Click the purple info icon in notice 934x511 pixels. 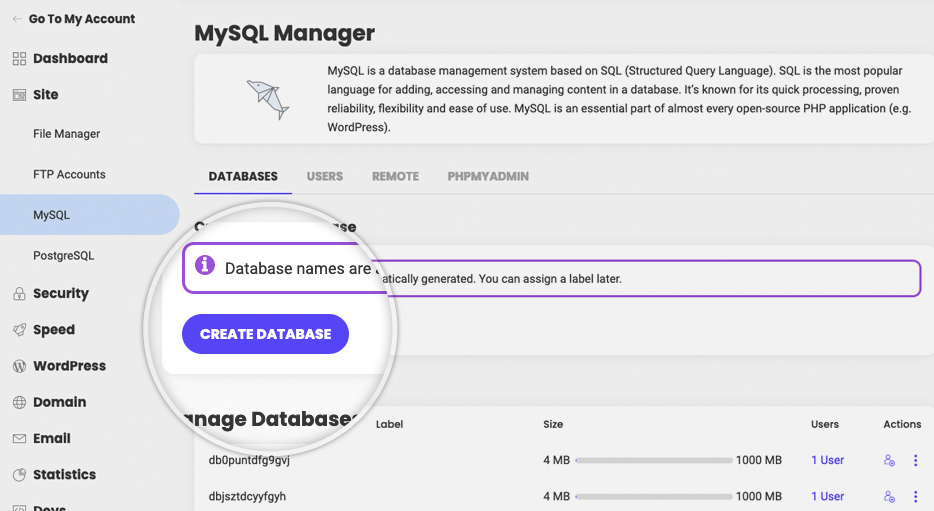204,264
